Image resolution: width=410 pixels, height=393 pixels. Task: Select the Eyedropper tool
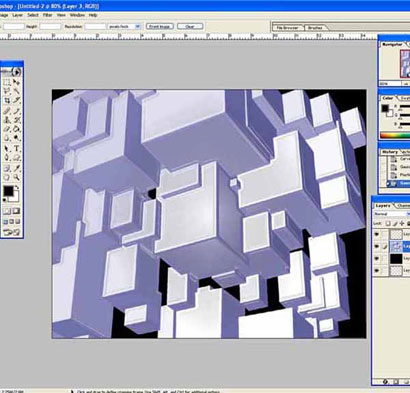[x=16, y=168]
